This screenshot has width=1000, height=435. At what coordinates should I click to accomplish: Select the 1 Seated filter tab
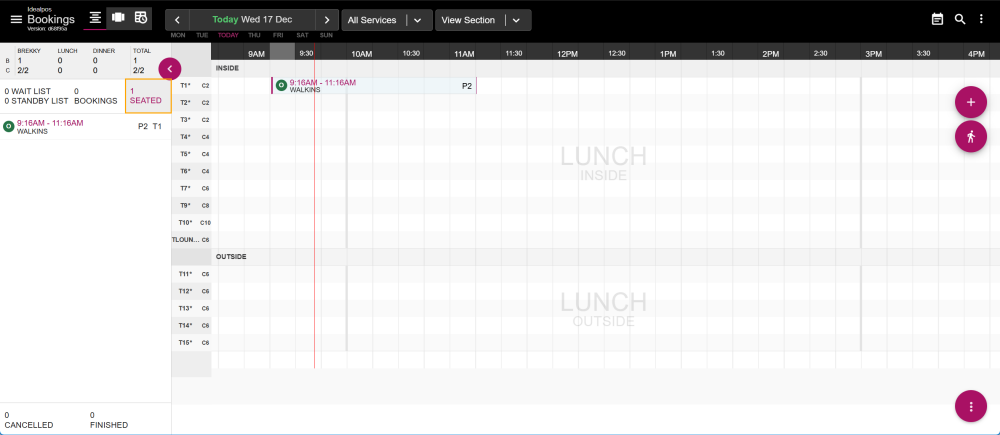point(146,96)
